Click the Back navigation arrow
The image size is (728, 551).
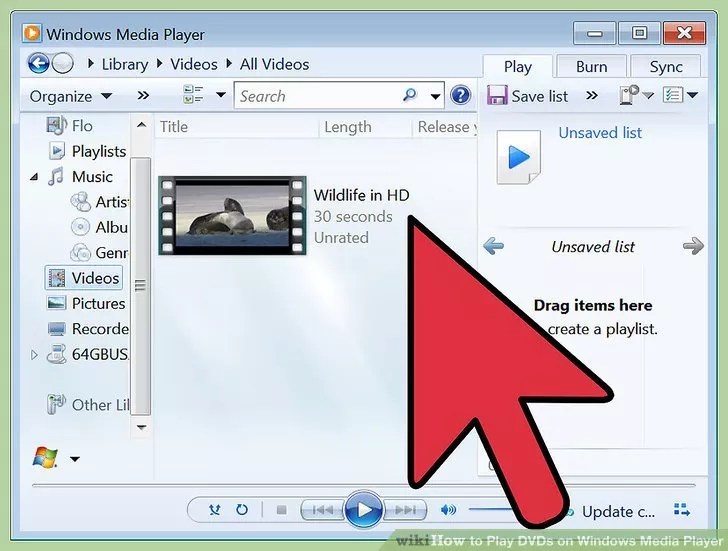(39, 63)
